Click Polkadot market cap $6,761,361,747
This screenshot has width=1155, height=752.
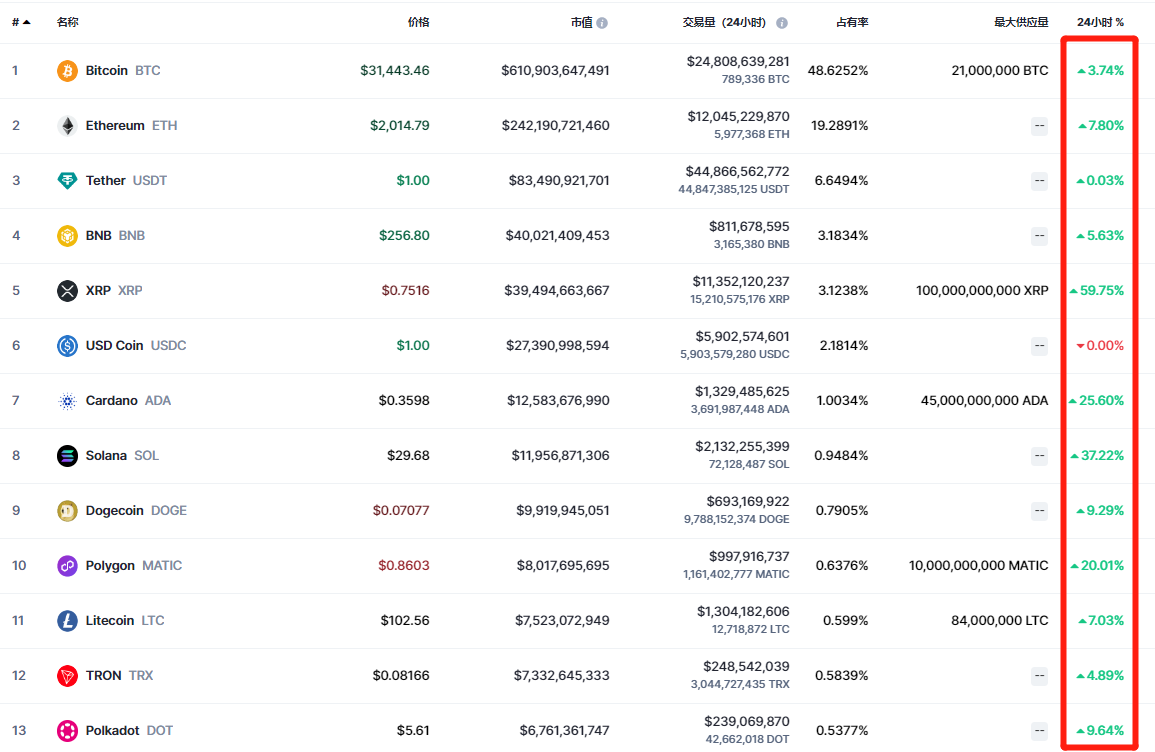pos(564,731)
